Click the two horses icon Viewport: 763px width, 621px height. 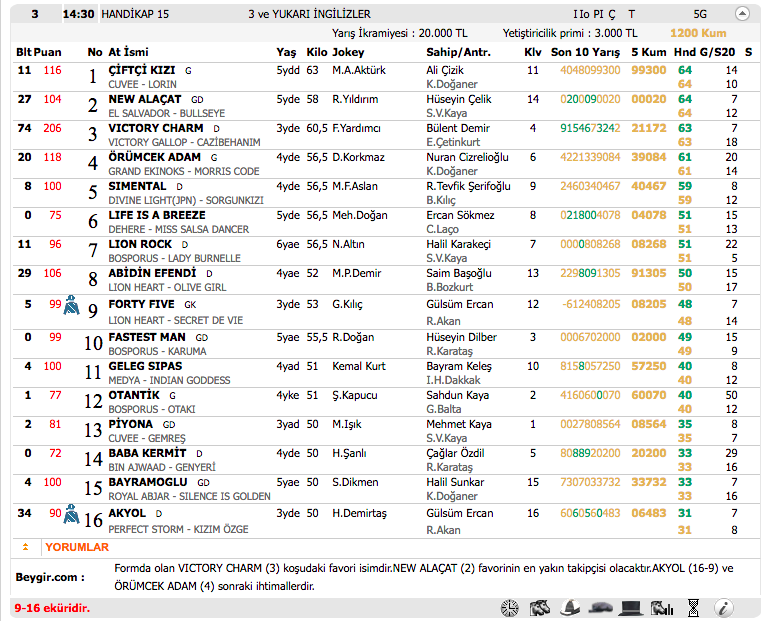tap(540, 607)
